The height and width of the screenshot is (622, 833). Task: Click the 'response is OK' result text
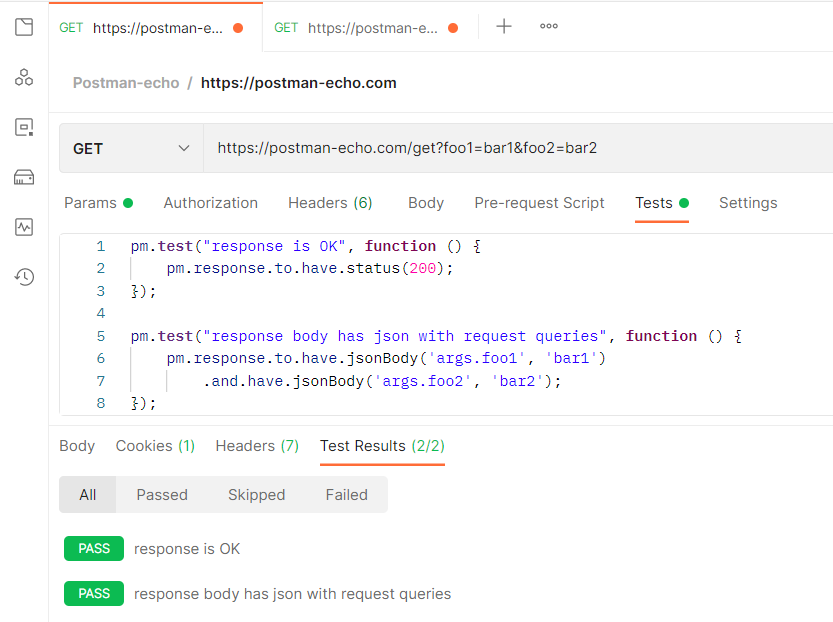(x=187, y=549)
